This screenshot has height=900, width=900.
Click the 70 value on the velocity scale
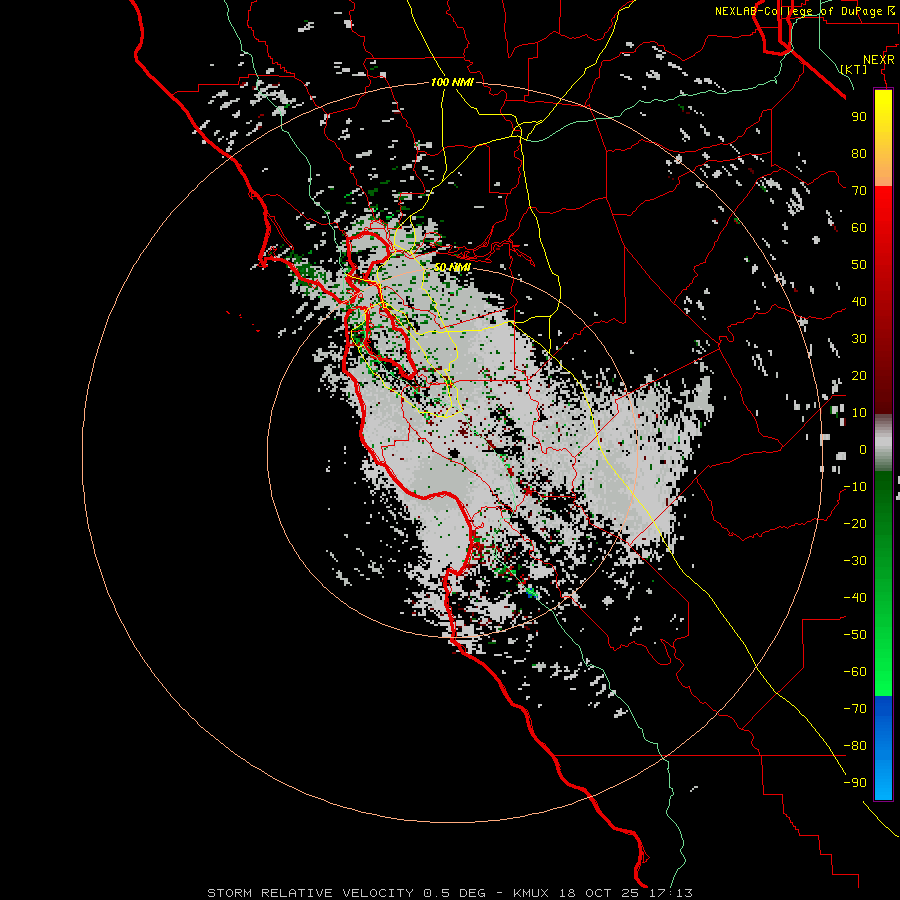(859, 191)
